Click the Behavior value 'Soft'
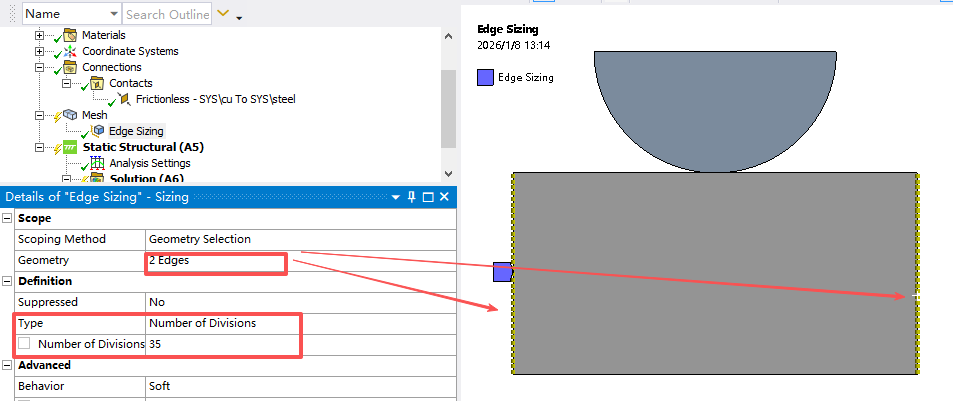 [159, 386]
